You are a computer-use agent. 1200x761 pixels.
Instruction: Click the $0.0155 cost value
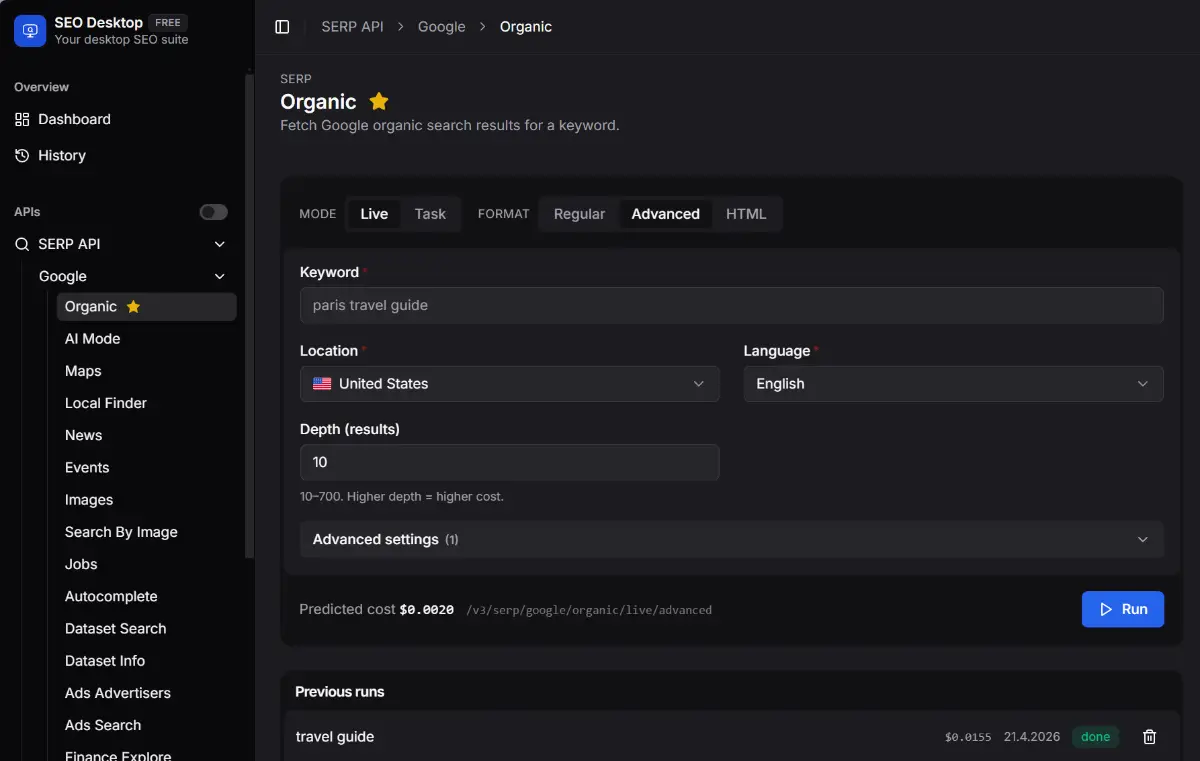[968, 737]
